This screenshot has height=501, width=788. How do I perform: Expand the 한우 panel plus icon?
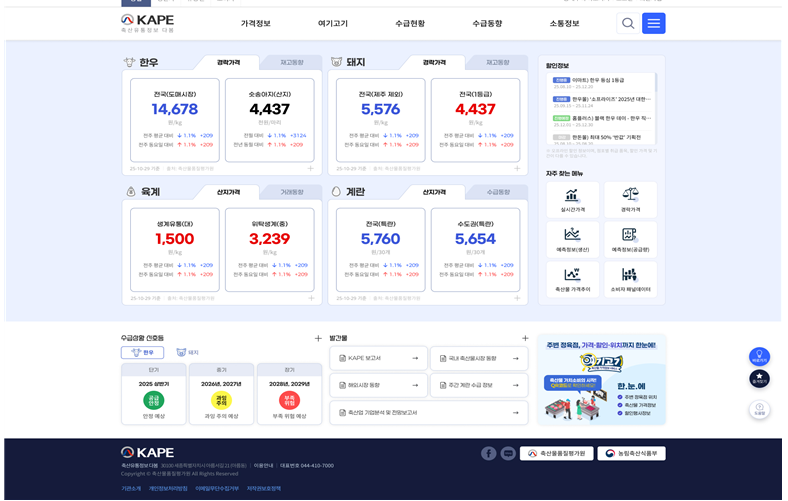tap(311, 169)
